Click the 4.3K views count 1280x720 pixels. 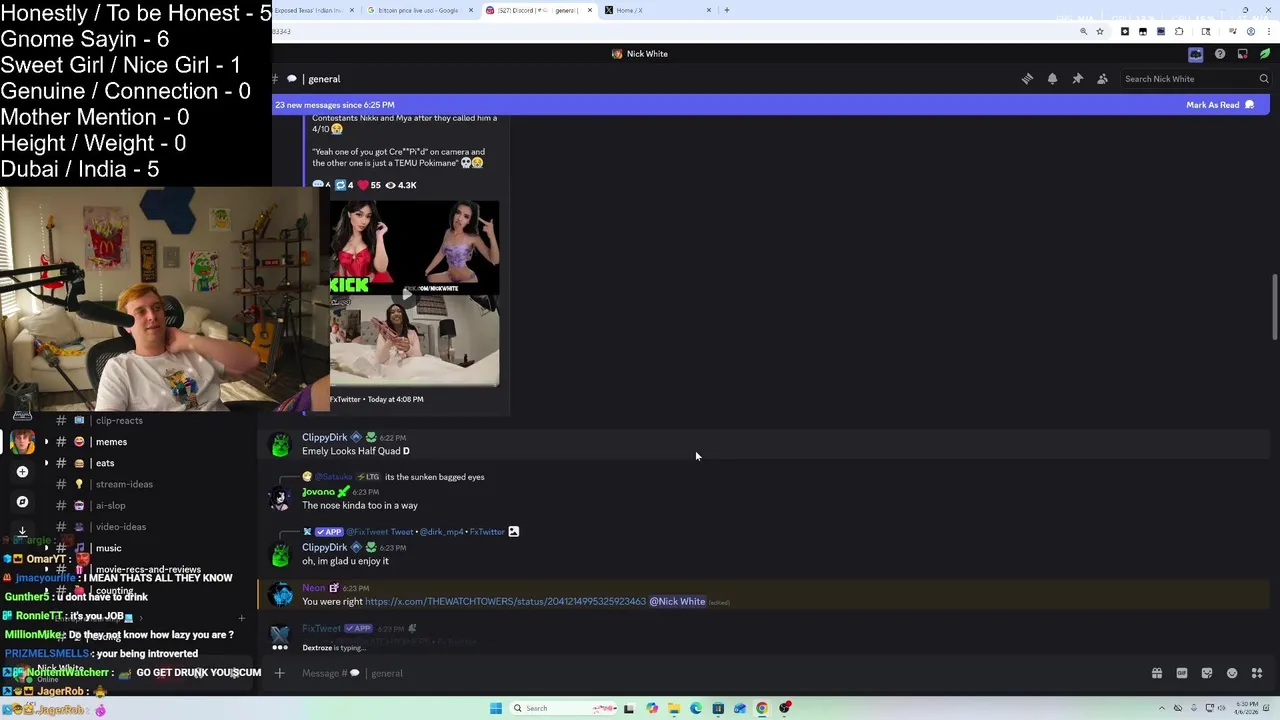tap(401, 185)
